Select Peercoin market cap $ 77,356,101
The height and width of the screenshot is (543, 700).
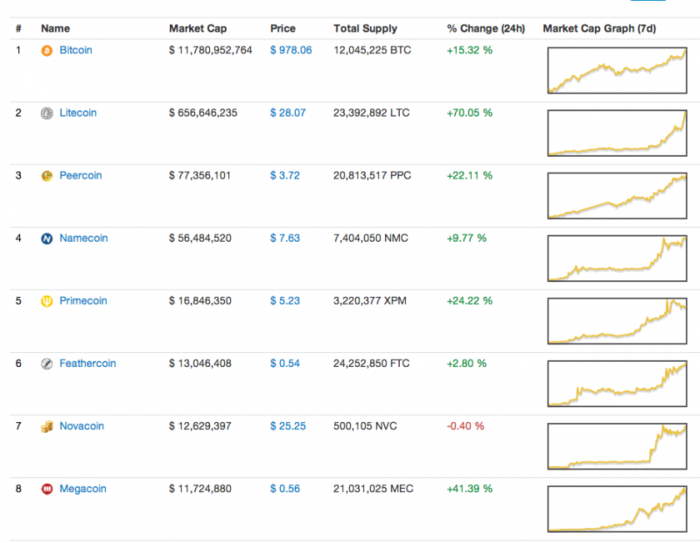coord(200,175)
